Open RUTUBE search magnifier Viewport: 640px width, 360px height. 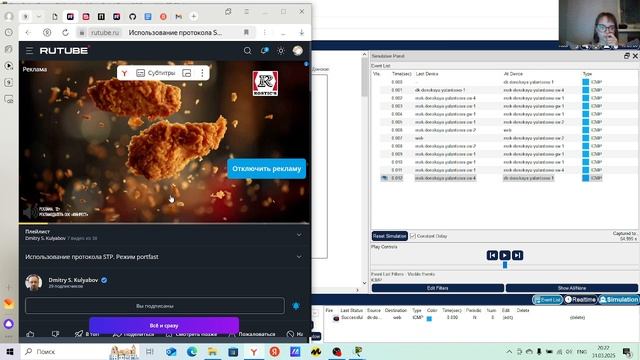(247, 51)
